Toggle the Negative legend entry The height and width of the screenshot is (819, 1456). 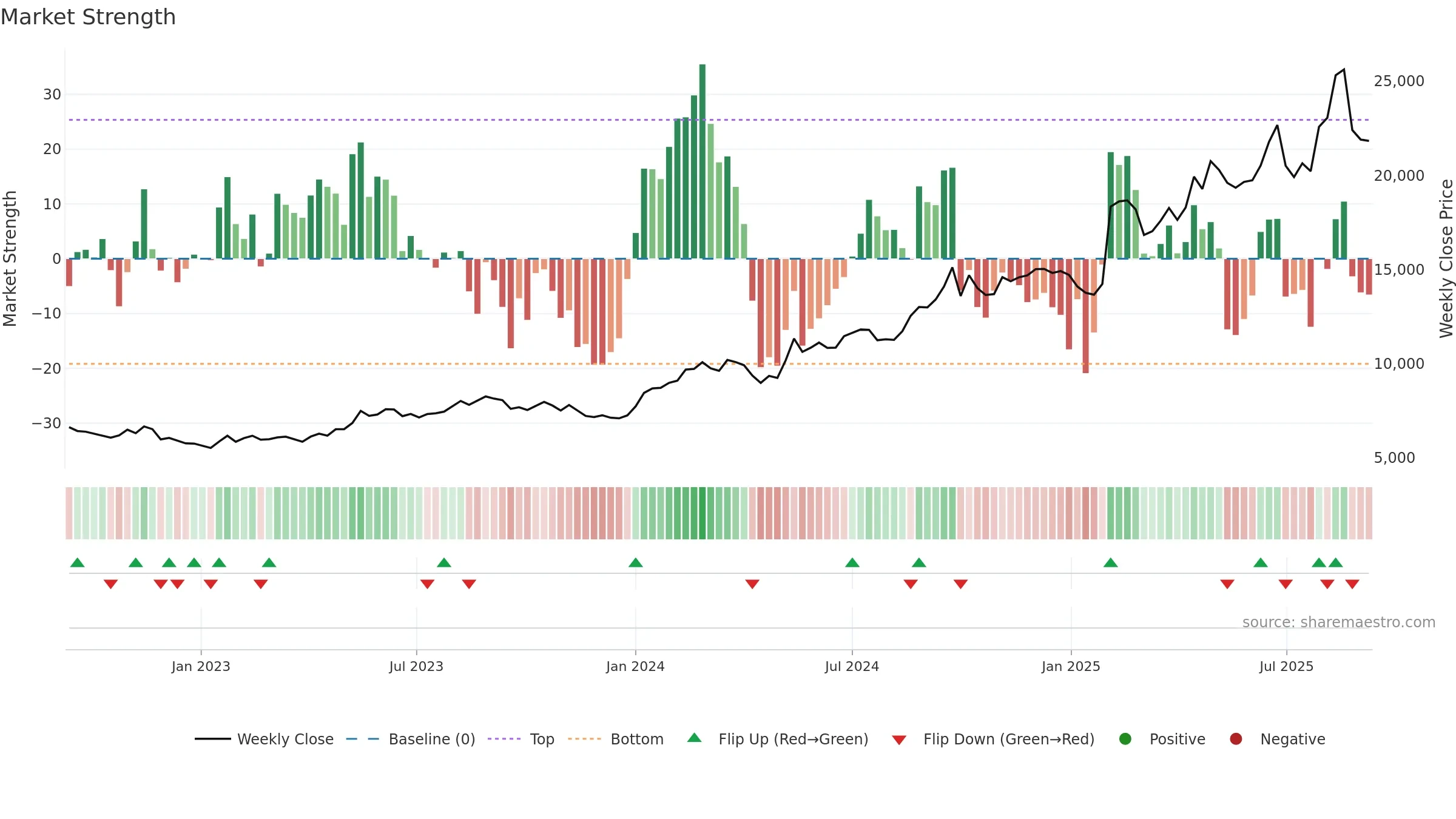click(1277, 739)
